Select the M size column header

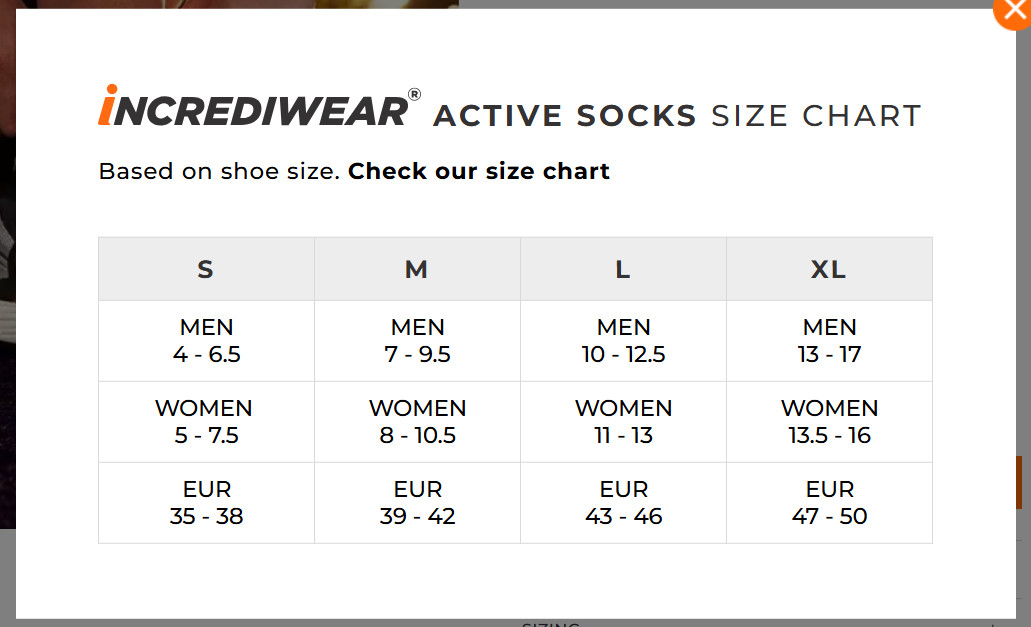[x=418, y=269]
